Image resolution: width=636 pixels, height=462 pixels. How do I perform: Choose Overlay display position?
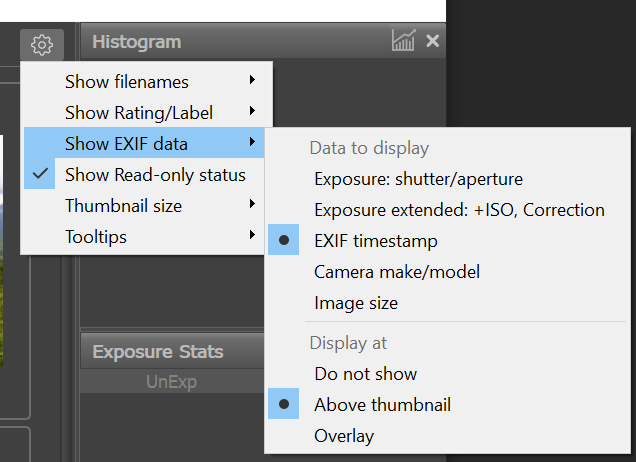pos(344,436)
